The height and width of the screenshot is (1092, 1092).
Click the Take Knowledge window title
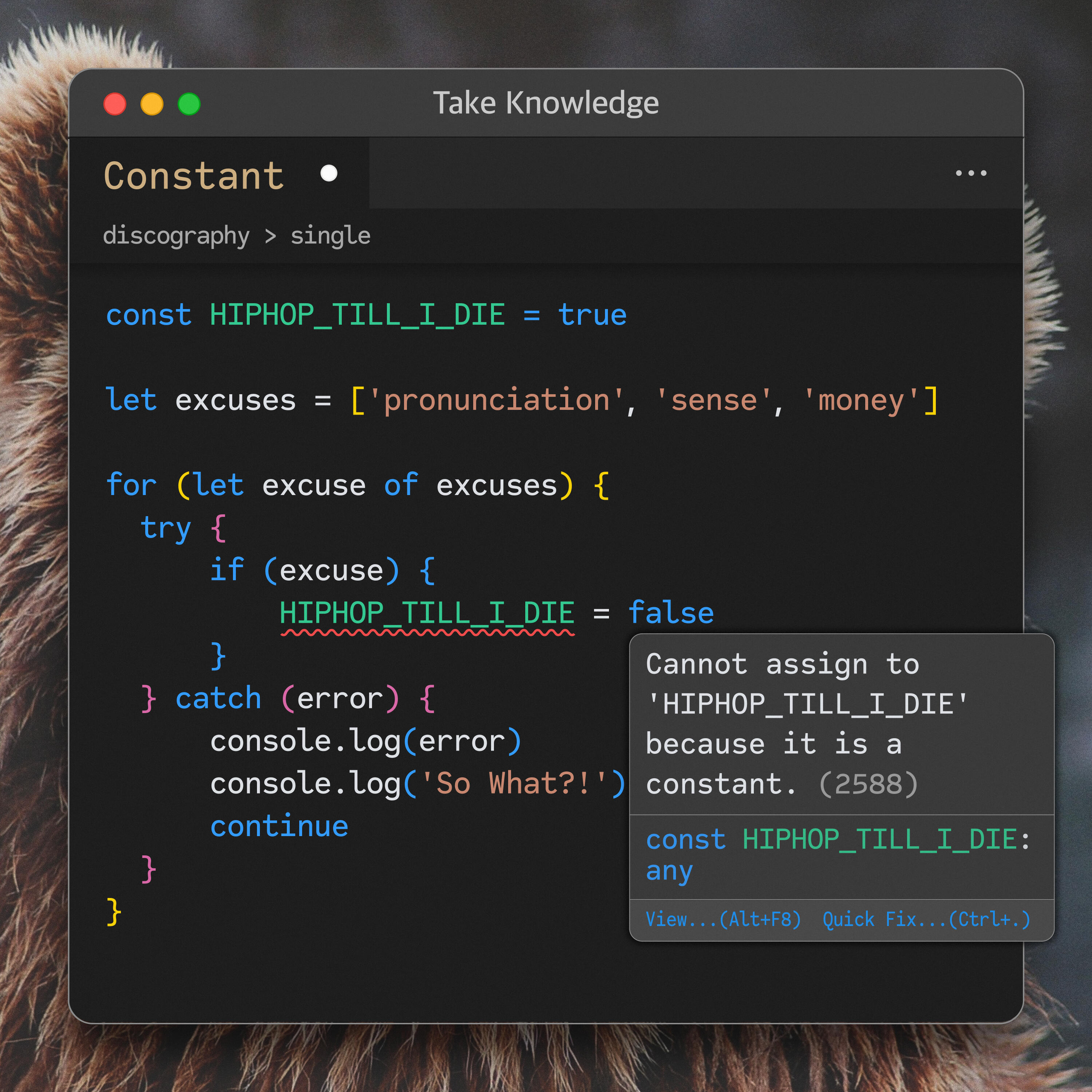click(546, 103)
